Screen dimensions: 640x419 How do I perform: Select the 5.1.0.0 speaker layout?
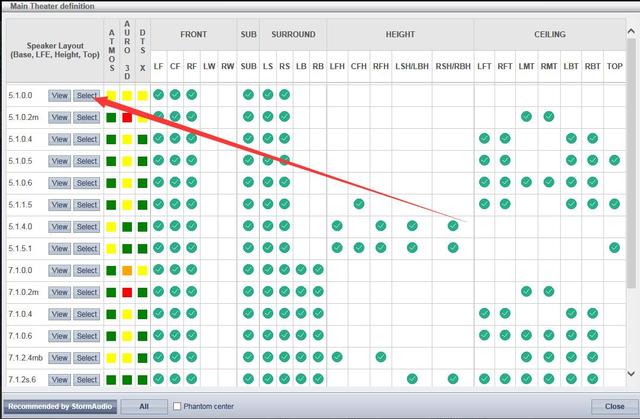[x=87, y=95]
